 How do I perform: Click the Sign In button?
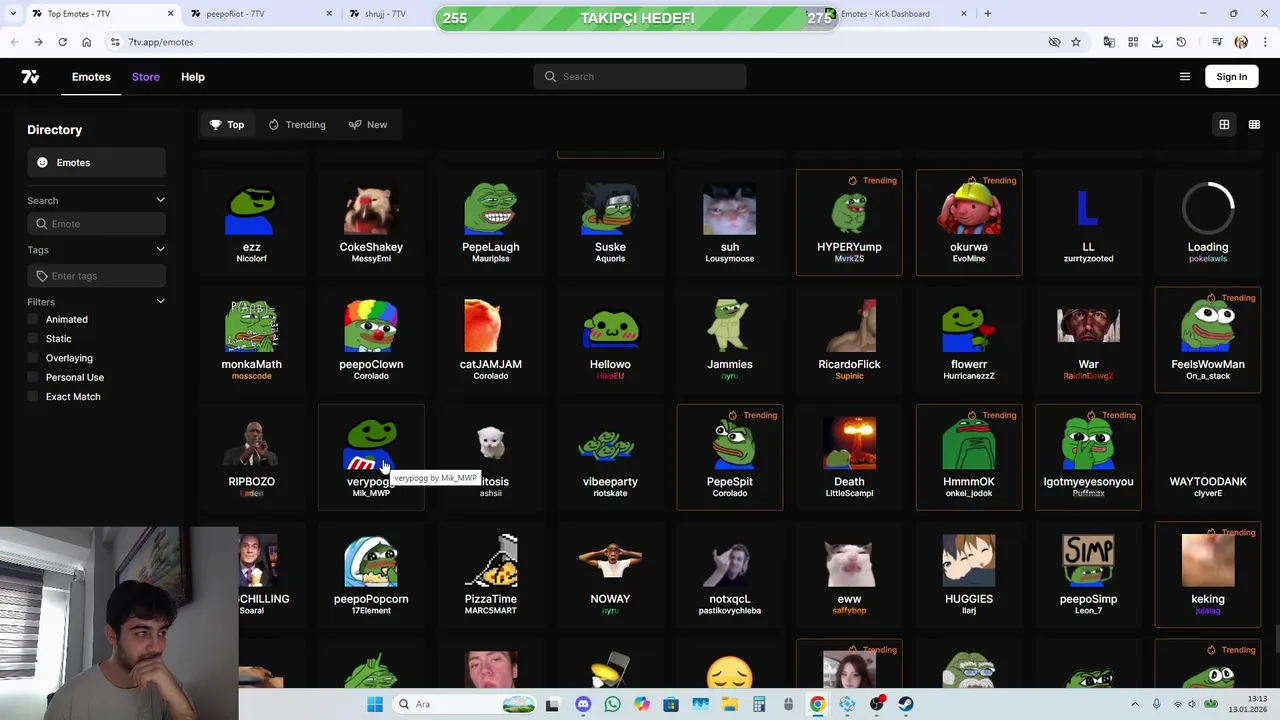tap(1232, 77)
